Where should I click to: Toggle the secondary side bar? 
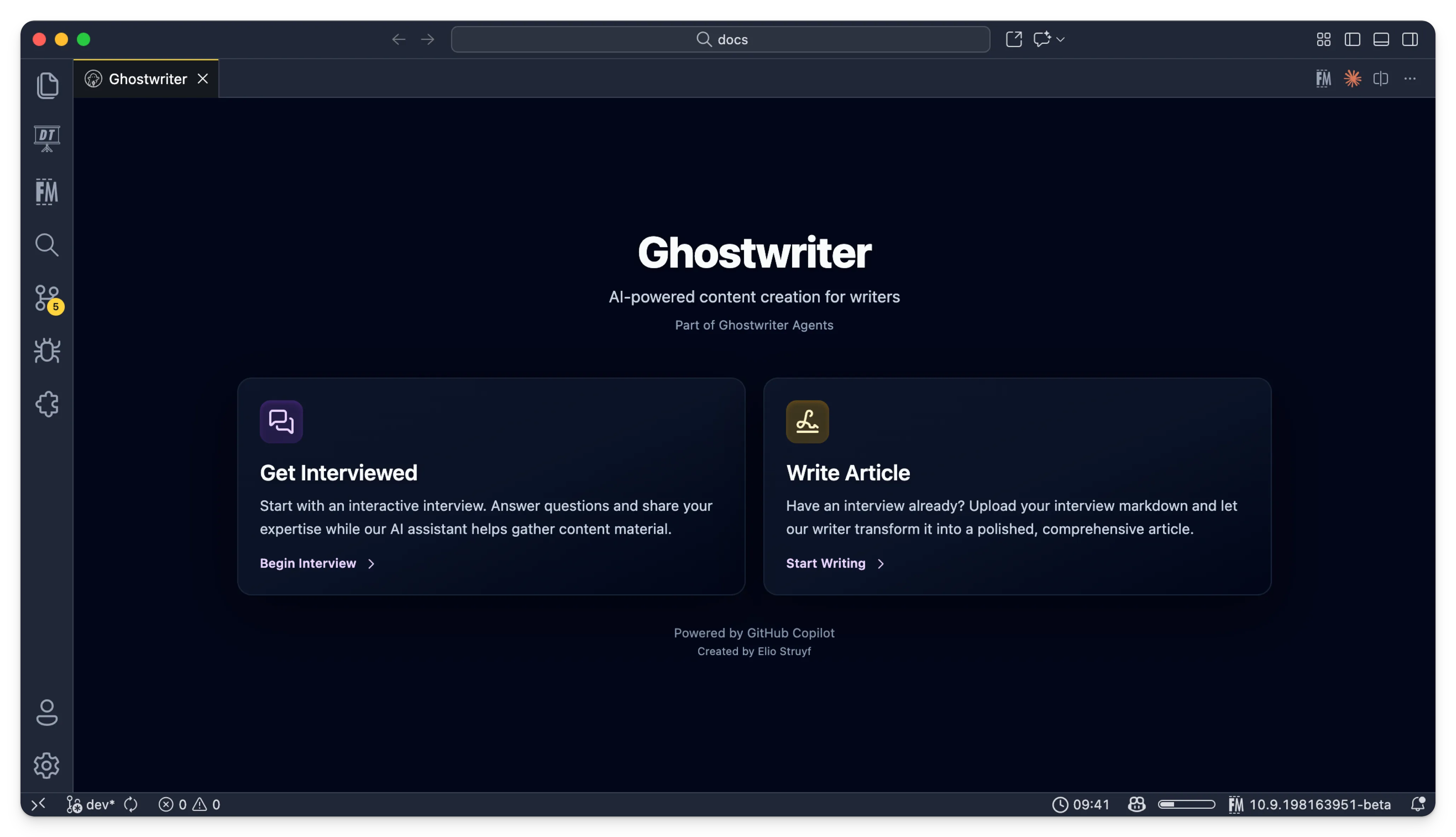1409,39
